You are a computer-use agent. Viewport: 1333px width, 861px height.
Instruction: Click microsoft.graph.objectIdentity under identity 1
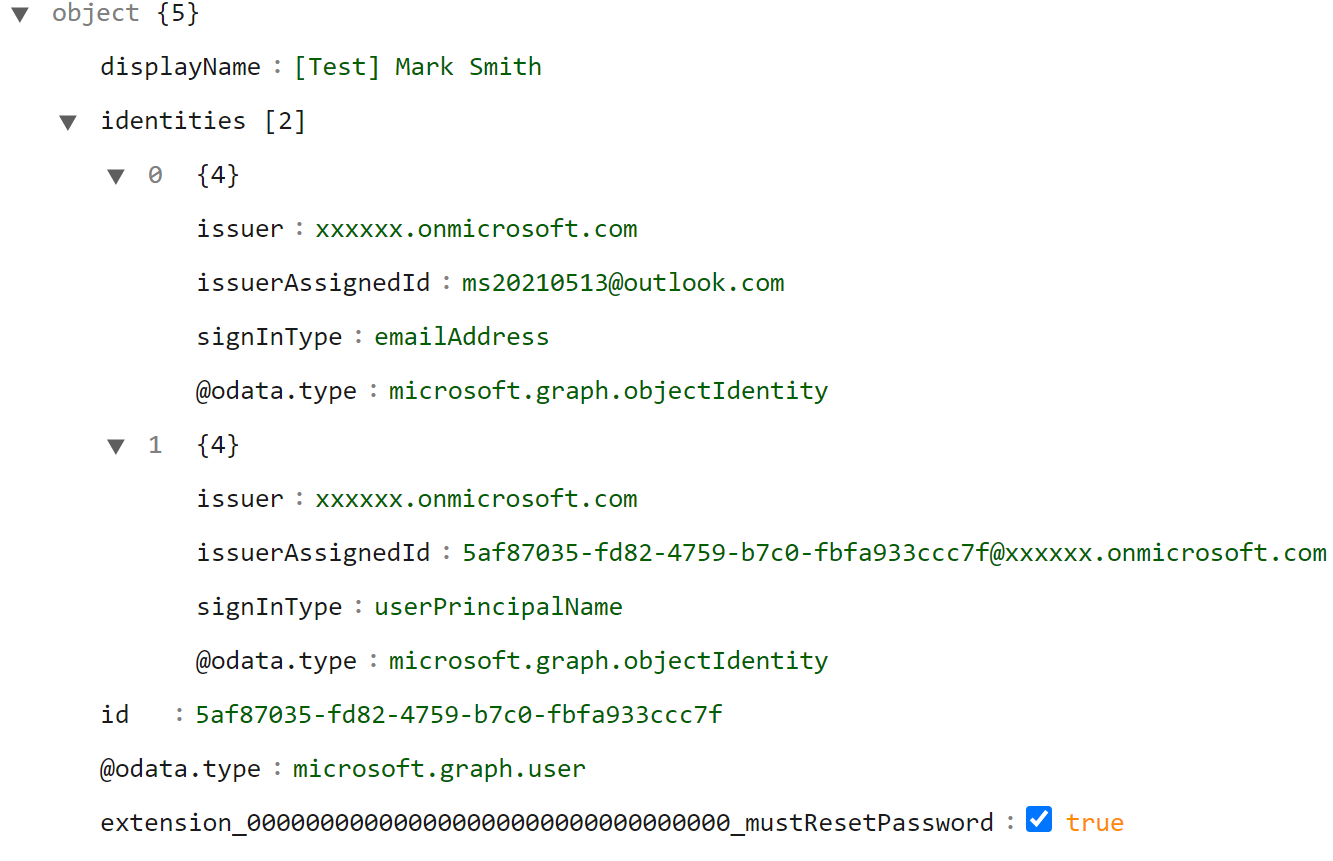608,660
